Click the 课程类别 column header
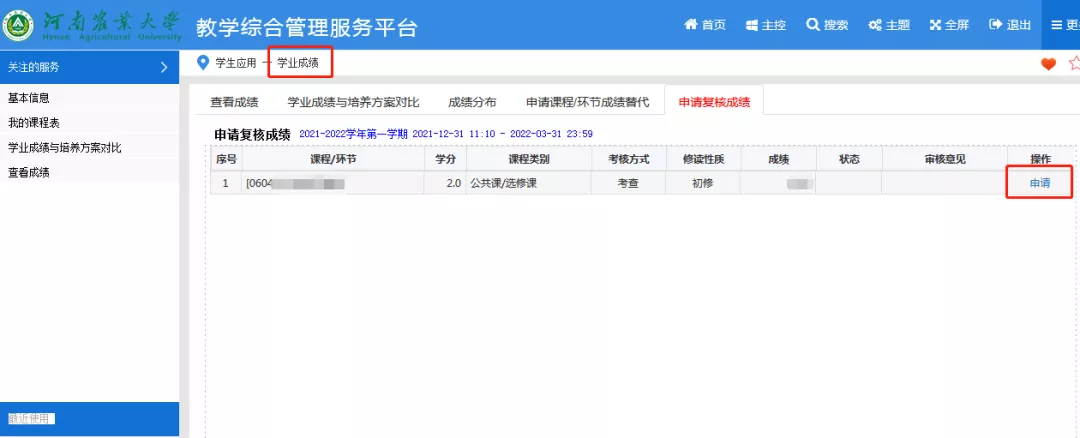This screenshot has width=1080, height=438. [528, 159]
